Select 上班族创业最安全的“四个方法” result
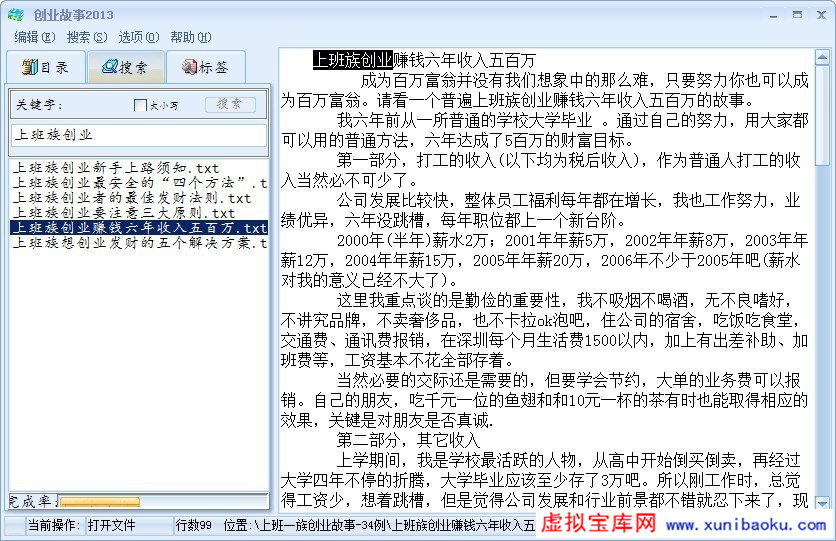The width and height of the screenshot is (836, 541). (x=138, y=183)
